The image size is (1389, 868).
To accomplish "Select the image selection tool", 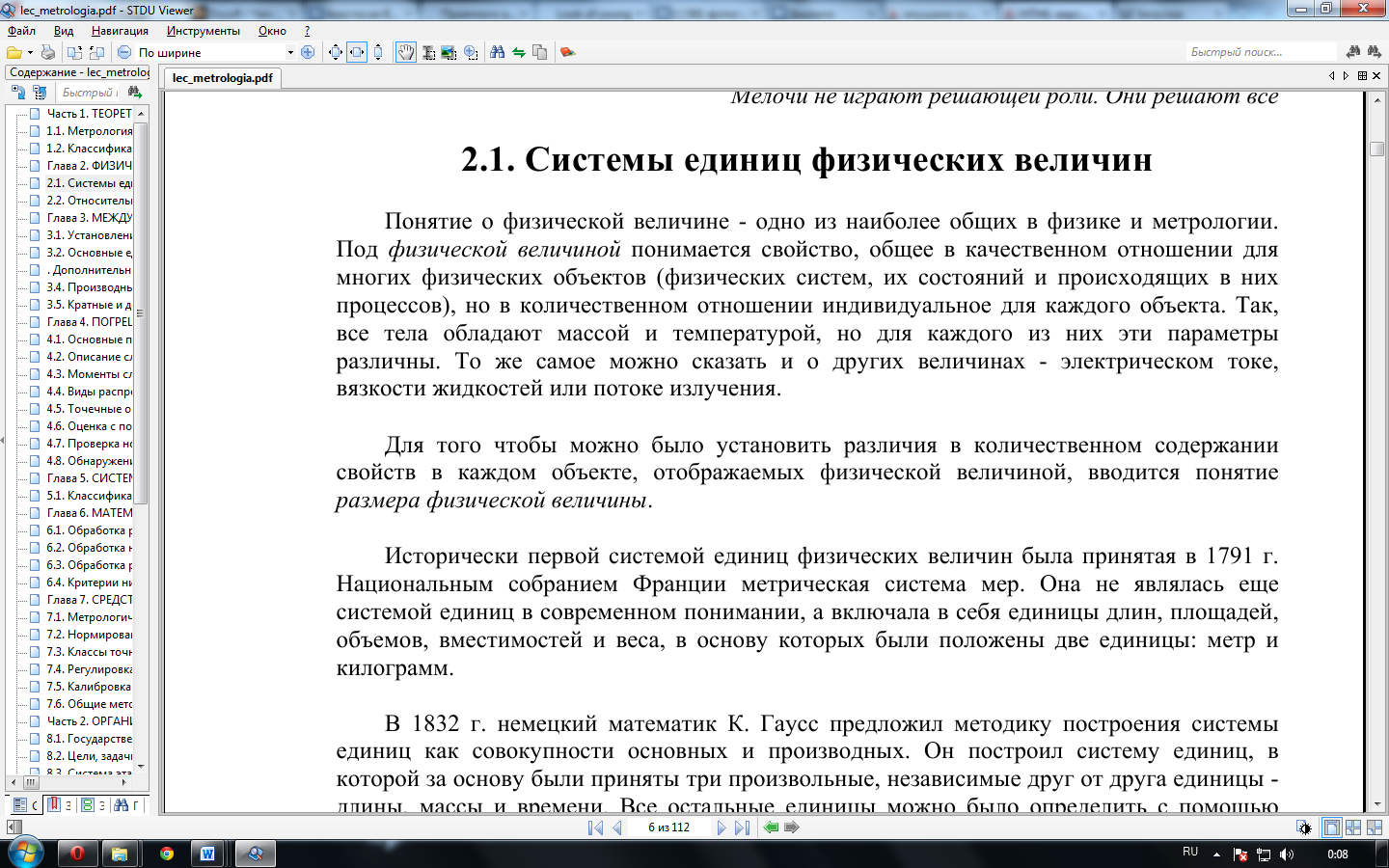I will (x=449, y=52).
